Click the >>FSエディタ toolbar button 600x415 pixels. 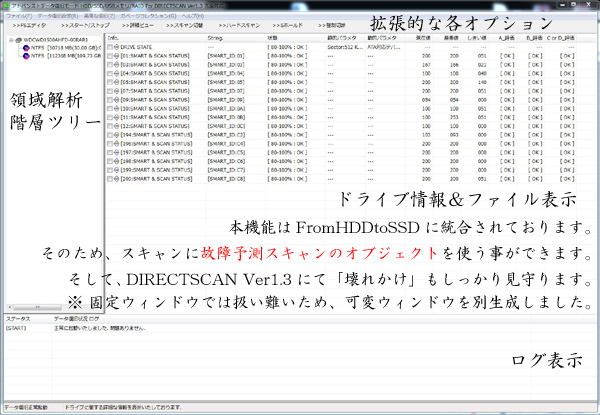point(29,26)
